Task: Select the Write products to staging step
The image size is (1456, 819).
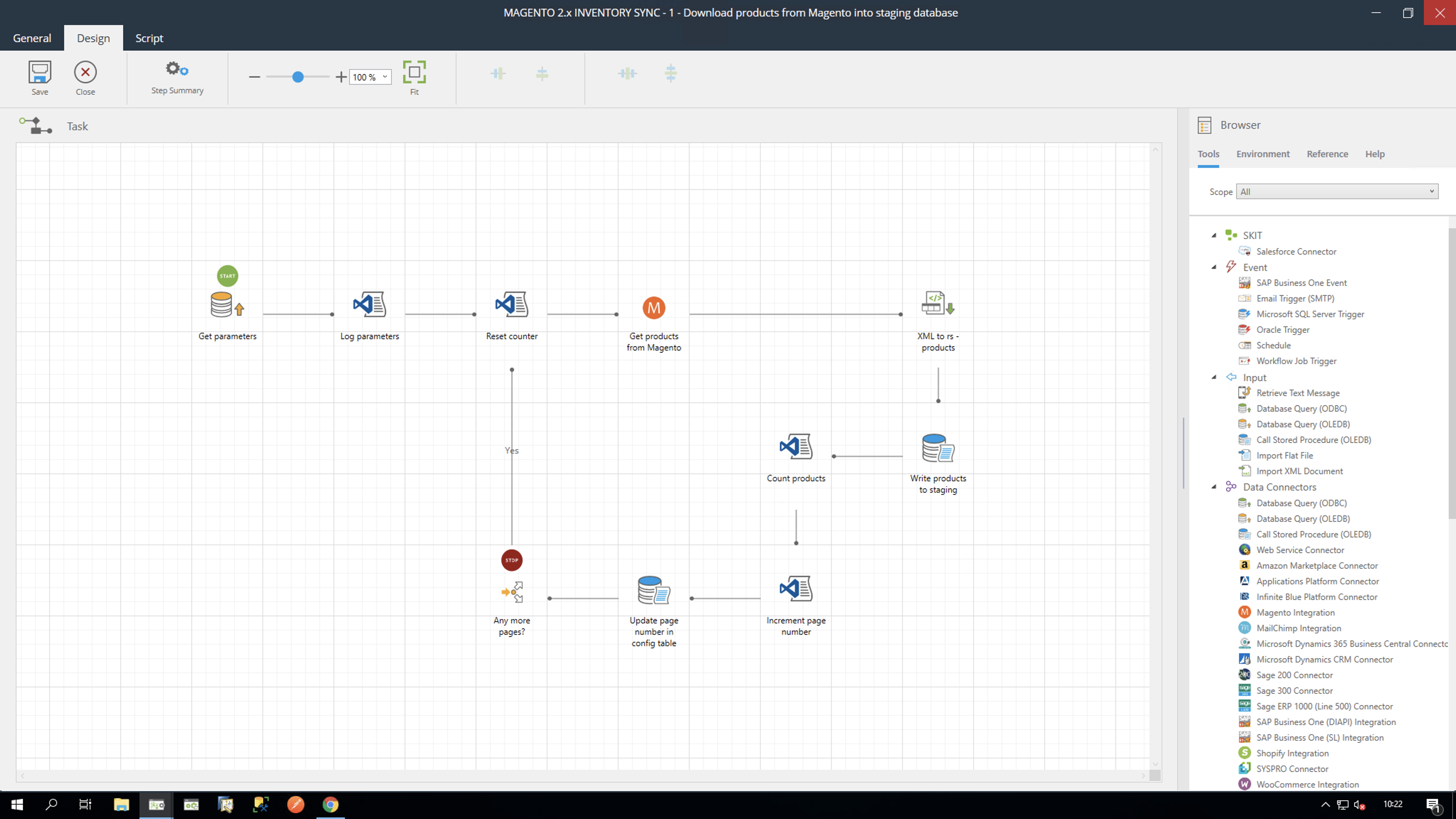Action: pos(938,448)
